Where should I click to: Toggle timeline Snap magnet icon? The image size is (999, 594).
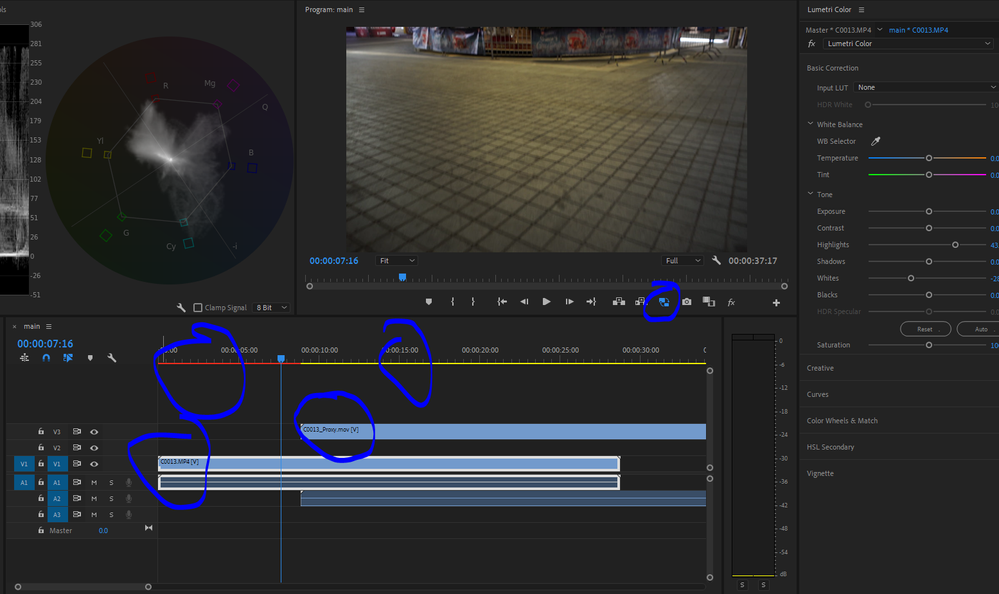[46, 357]
